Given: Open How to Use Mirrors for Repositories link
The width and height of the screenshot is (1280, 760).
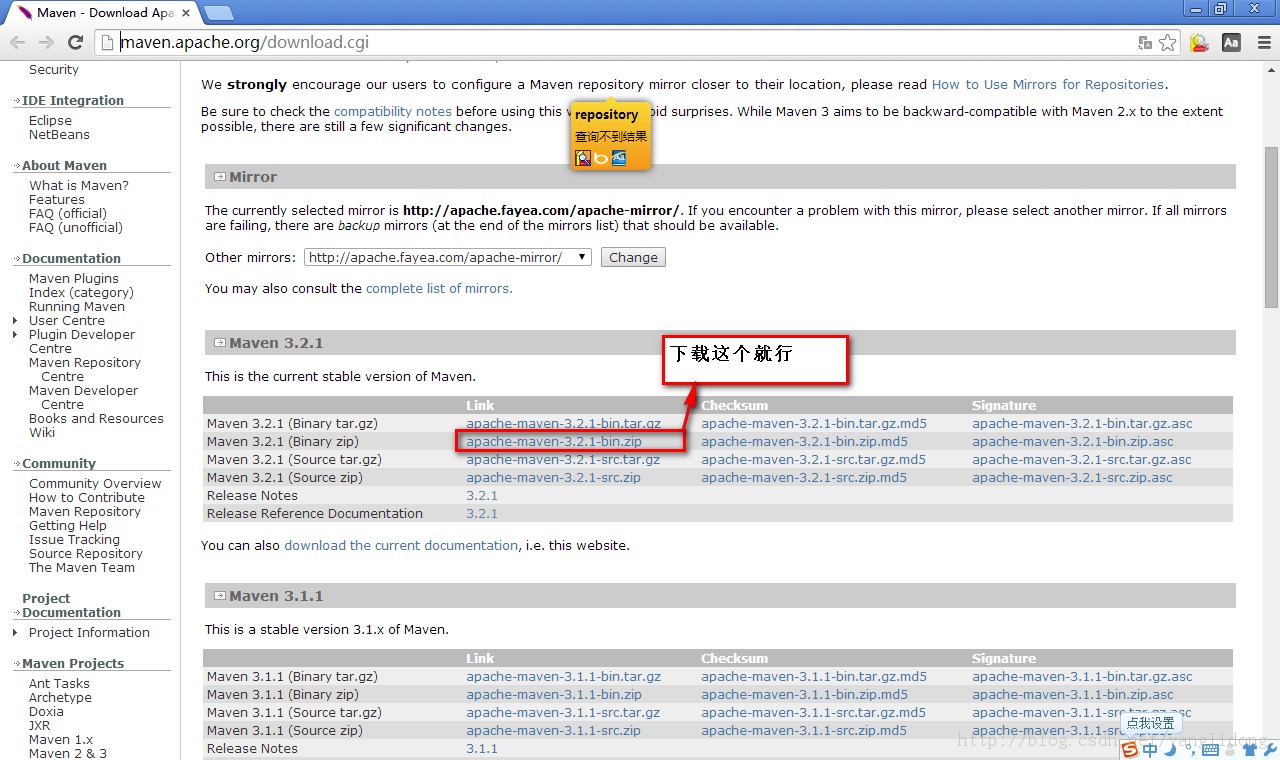Looking at the screenshot, I should coord(1048,85).
